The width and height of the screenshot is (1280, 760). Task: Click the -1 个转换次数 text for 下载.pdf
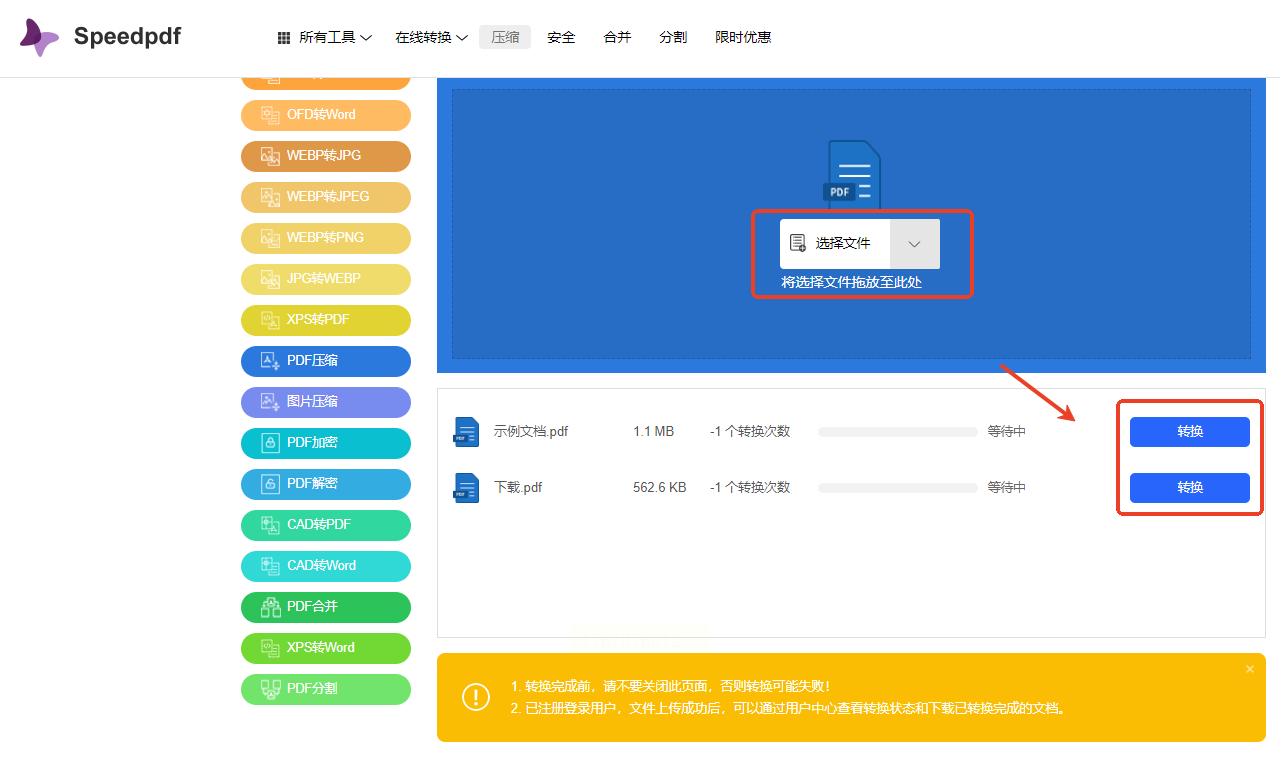click(750, 488)
